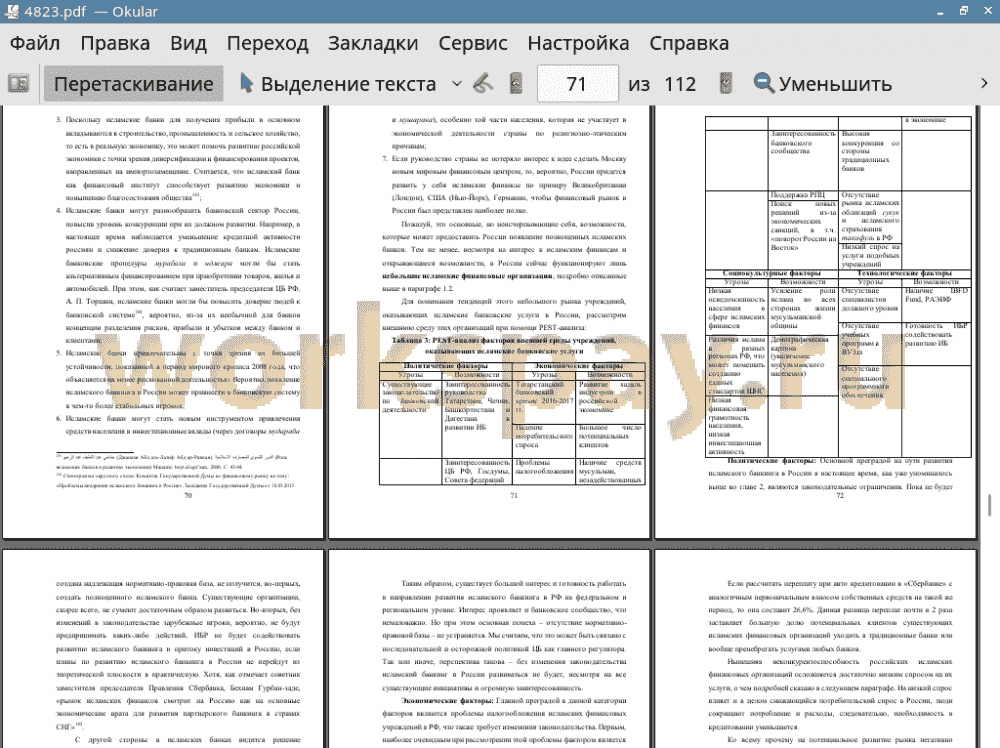Activate the Перетаскивание browse mode
Viewport: 1000px width, 748px height.
point(133,84)
